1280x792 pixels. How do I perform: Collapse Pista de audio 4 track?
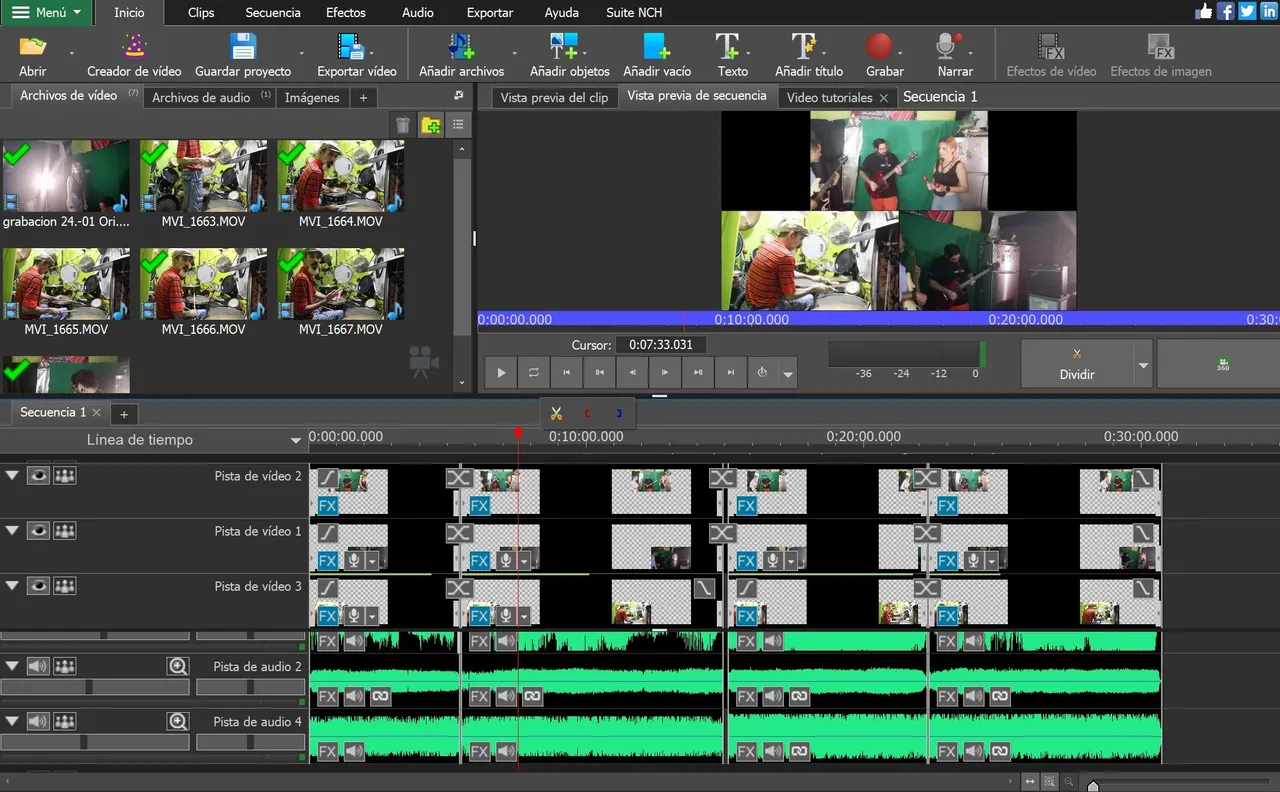click(x=12, y=721)
